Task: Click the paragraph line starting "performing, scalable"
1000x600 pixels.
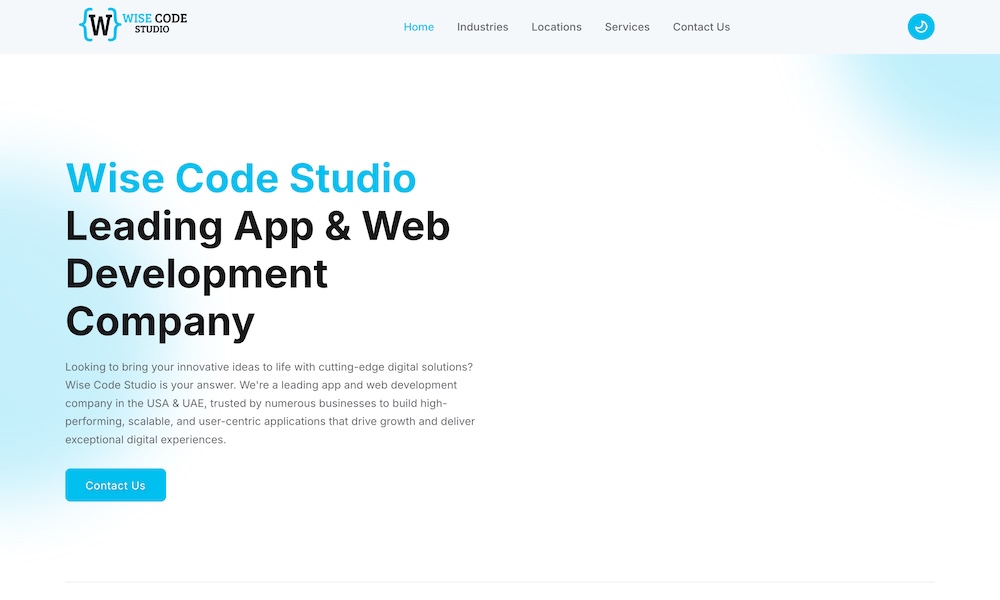Action: click(269, 421)
